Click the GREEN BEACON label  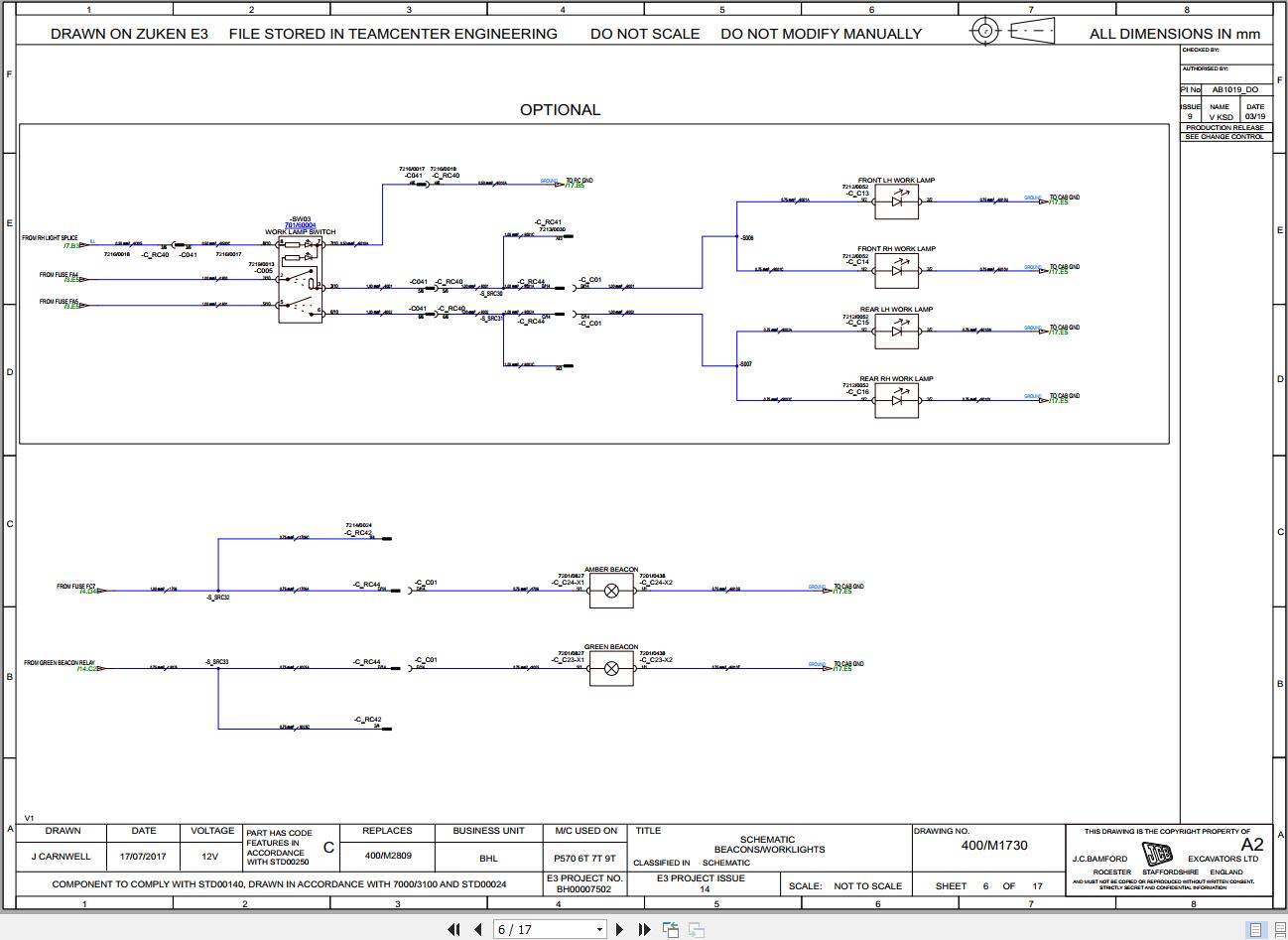(x=611, y=647)
